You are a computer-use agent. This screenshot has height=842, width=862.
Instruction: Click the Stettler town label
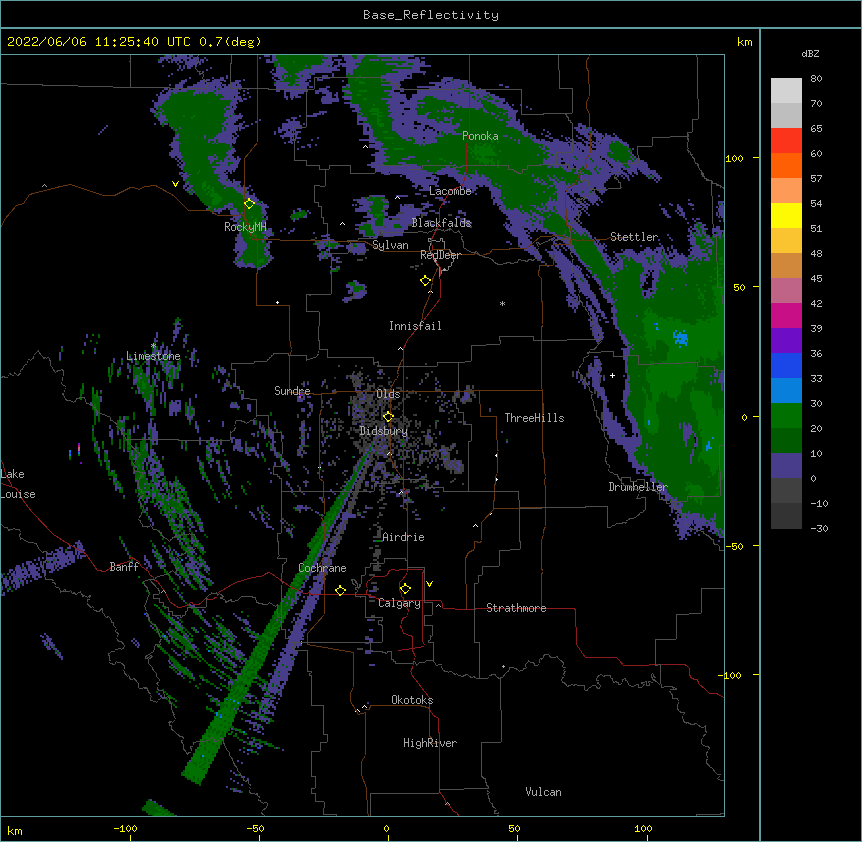click(x=634, y=237)
